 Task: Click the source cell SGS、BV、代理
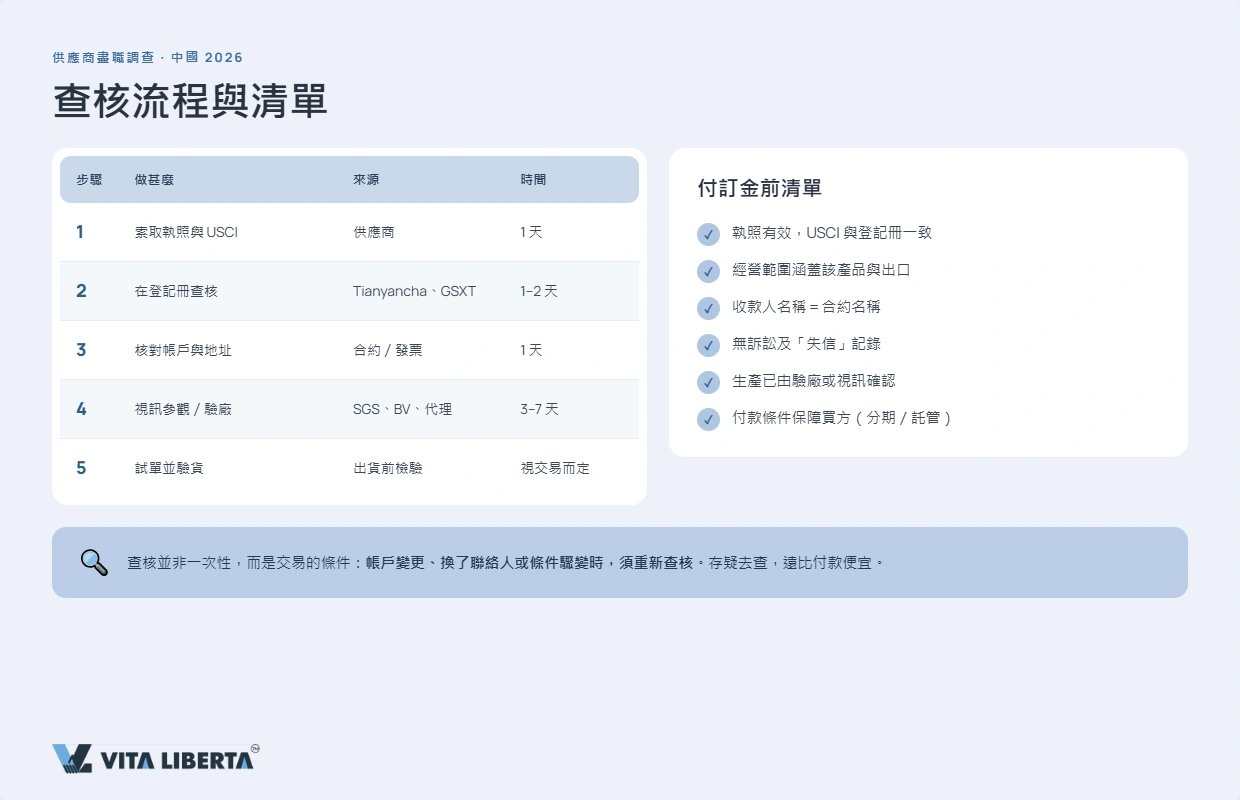tap(402, 409)
